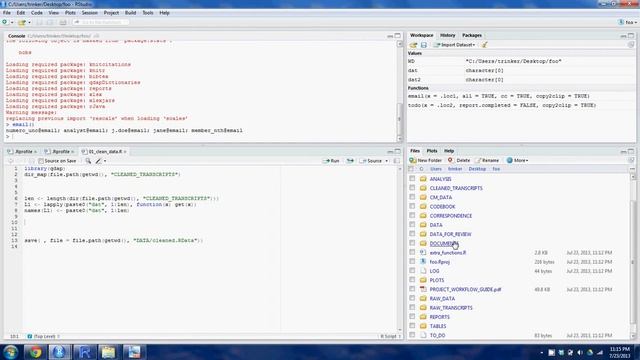
Task: Click the Files pane vertical scrollbar
Action: pos(633,256)
